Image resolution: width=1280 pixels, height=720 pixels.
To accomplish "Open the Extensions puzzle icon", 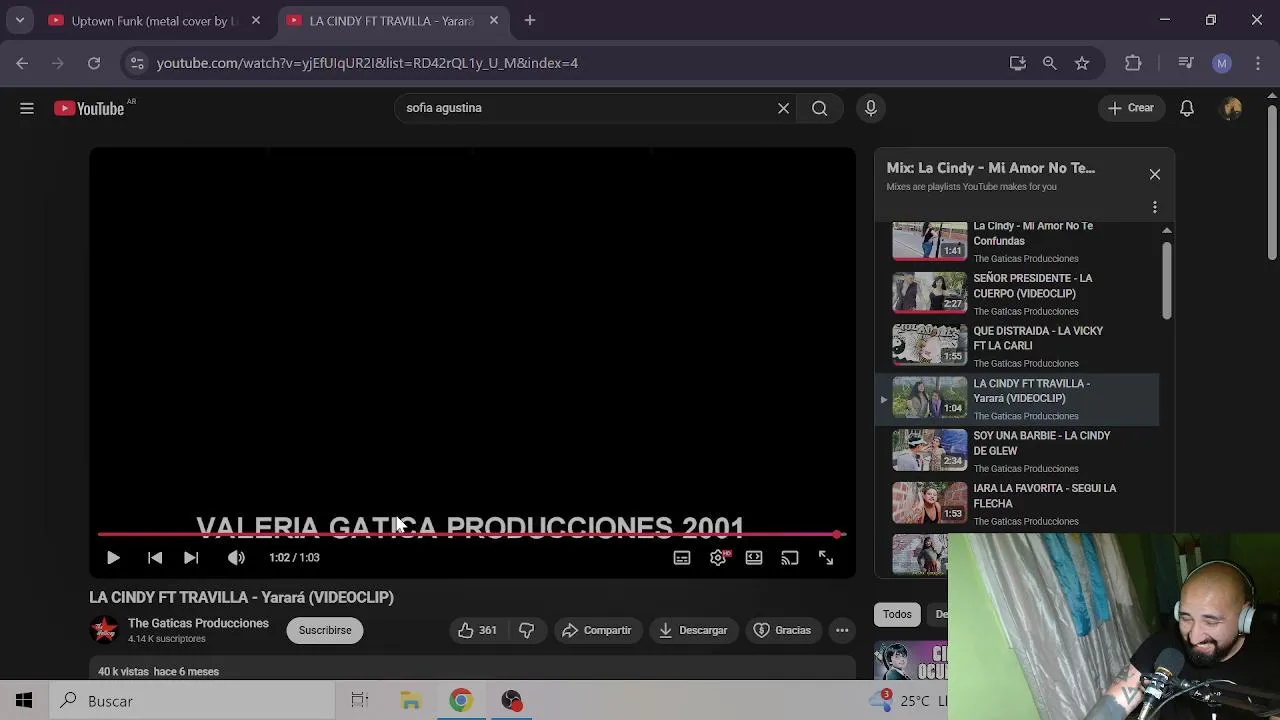I will coord(1133,63).
